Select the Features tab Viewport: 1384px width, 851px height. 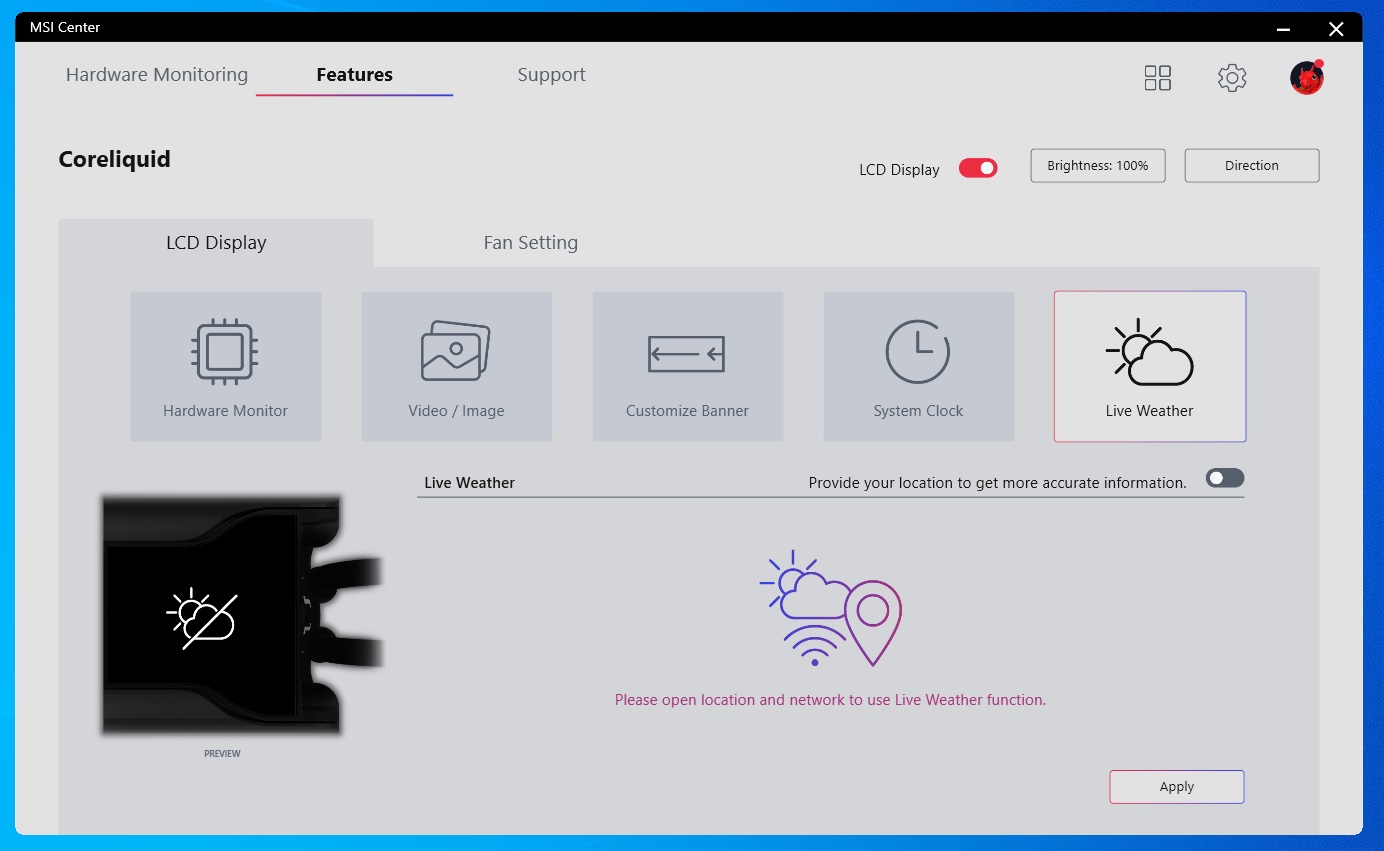pos(354,75)
